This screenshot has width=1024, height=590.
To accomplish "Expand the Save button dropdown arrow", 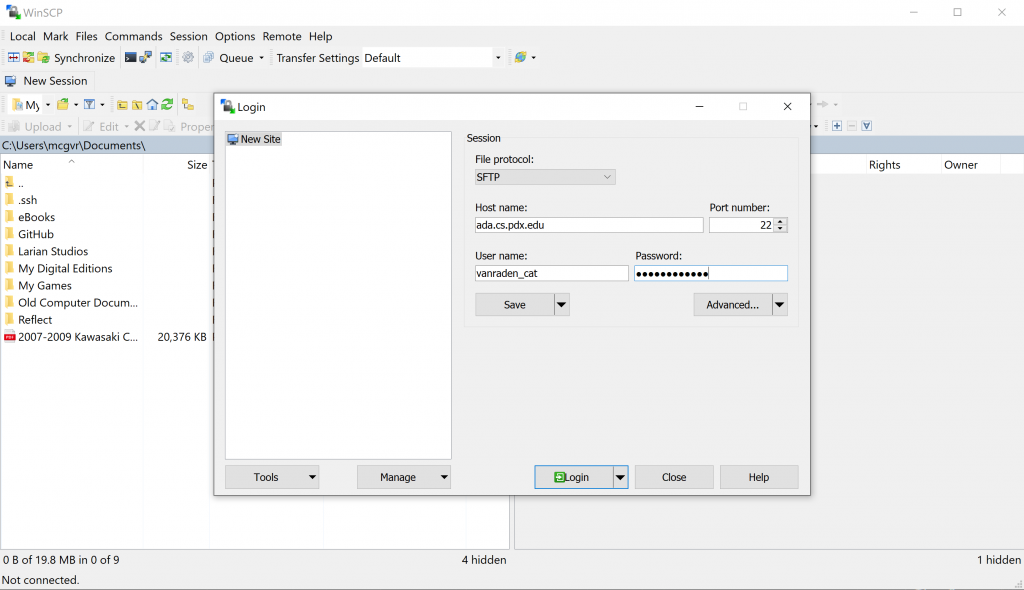I will [x=562, y=304].
